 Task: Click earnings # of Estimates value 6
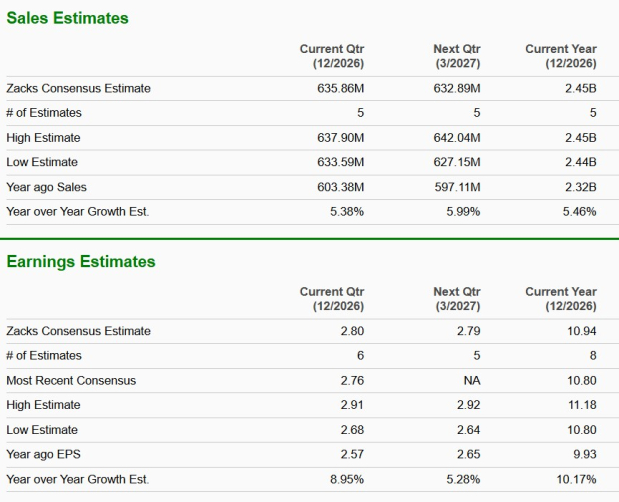(x=360, y=356)
